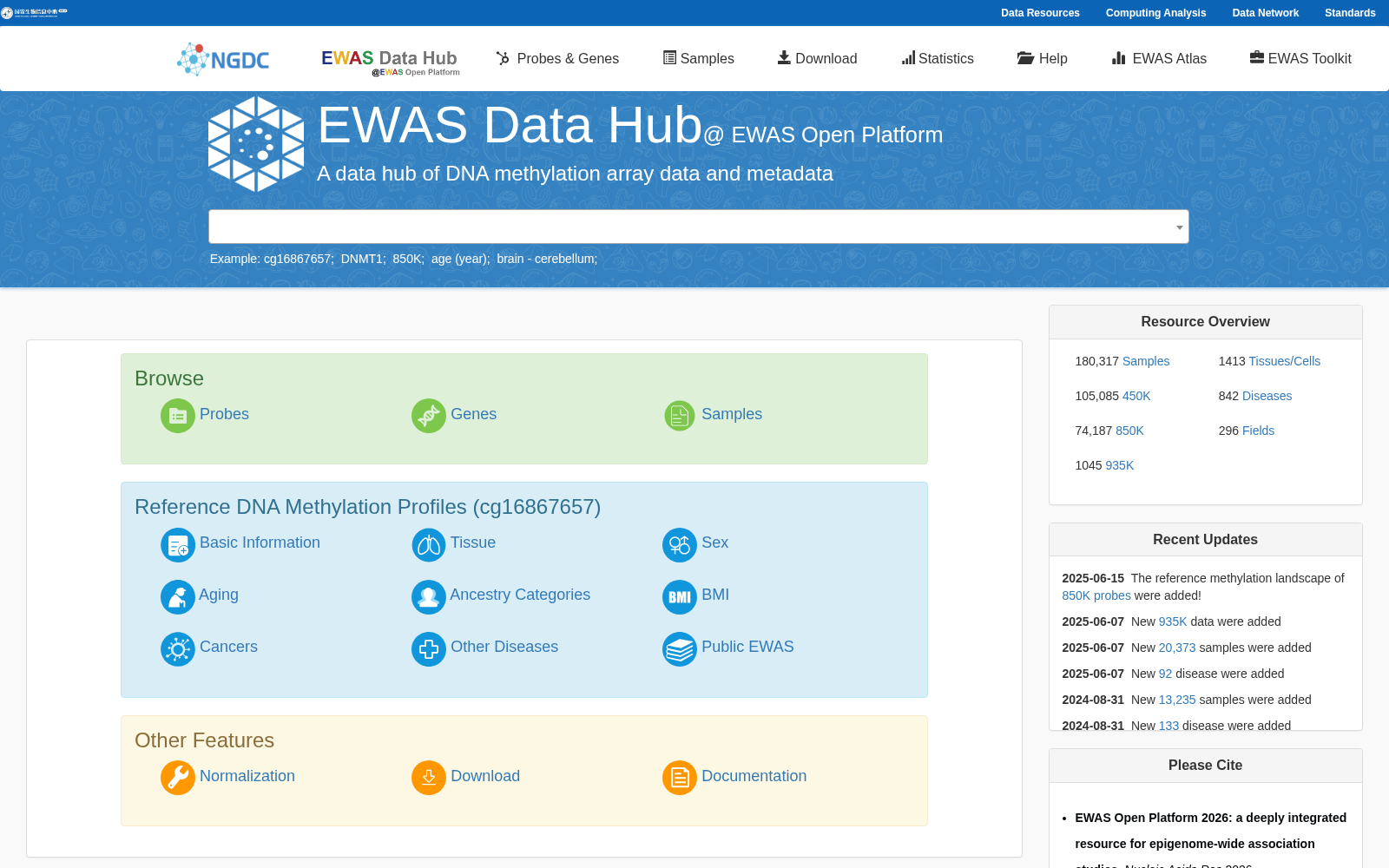Open the Documentation page icon

coord(680,778)
